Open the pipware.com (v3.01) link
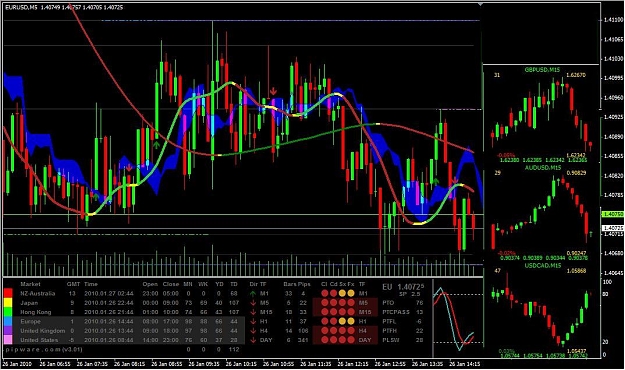 pos(43,350)
